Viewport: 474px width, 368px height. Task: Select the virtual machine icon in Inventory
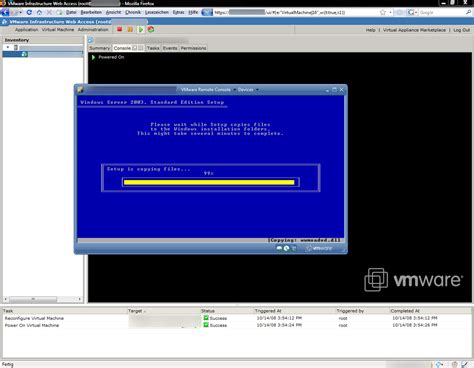coord(24,54)
